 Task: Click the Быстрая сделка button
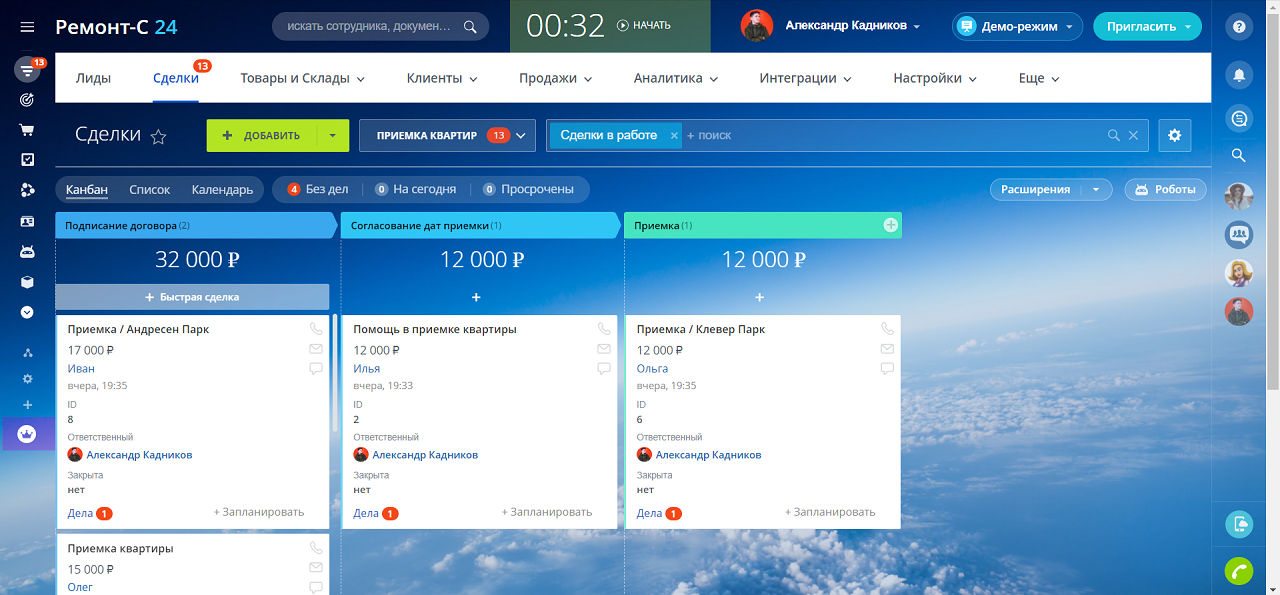[192, 297]
